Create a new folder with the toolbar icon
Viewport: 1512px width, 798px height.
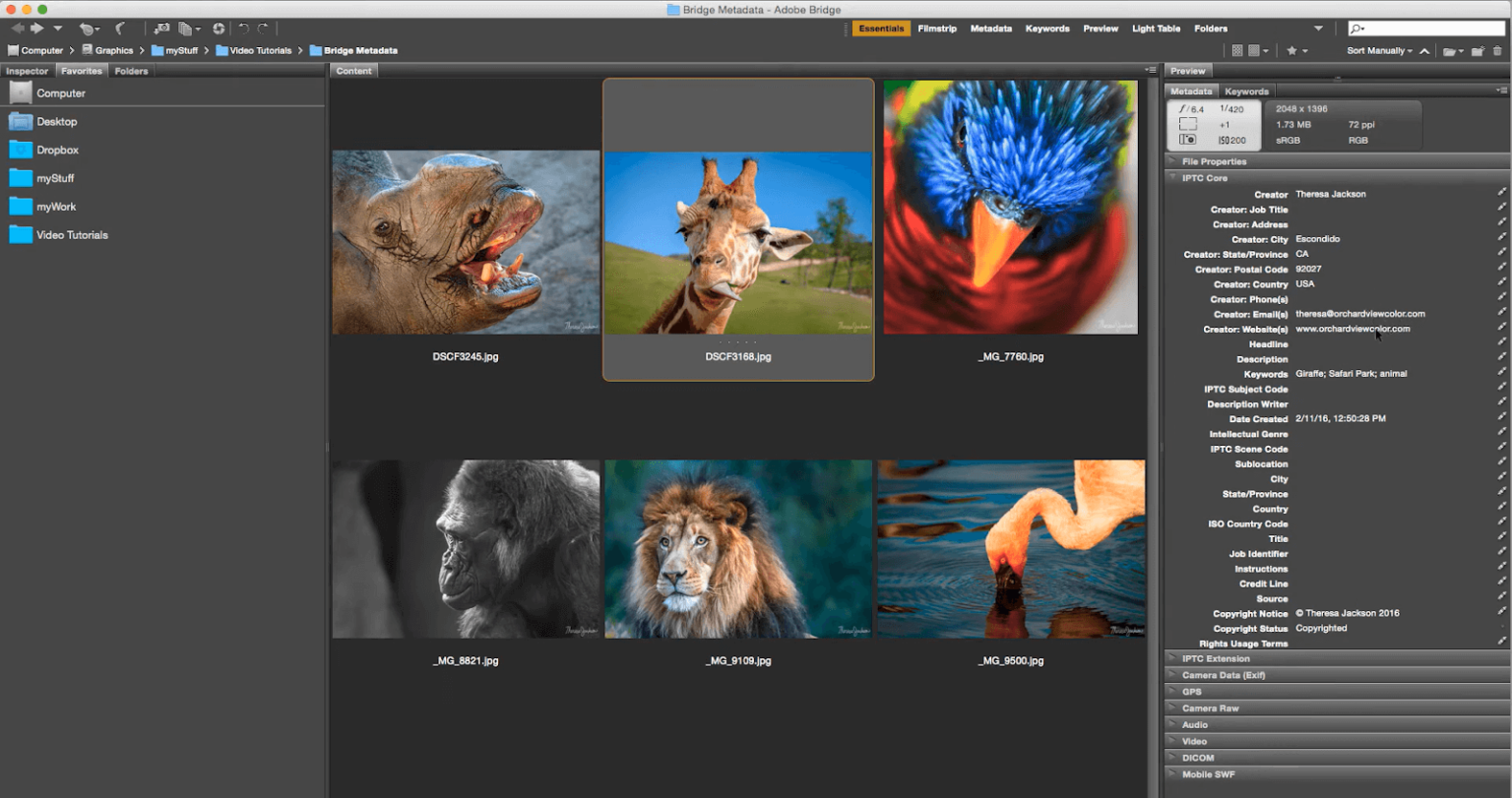[x=1478, y=51]
